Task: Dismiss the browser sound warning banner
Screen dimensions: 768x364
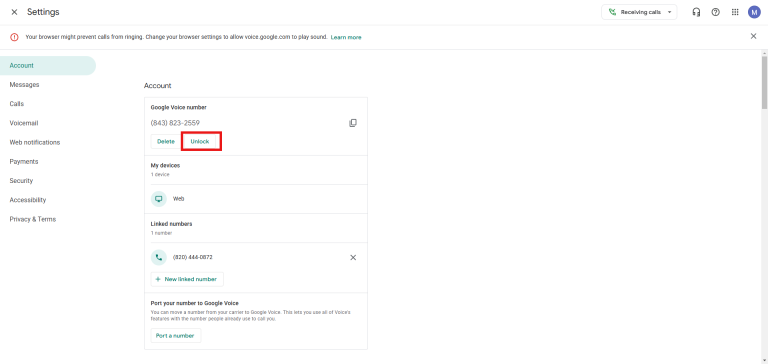Action: click(x=753, y=36)
